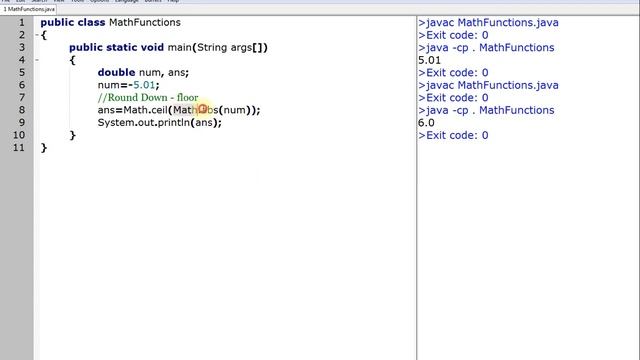Click the 6.0 result in the output pane
The height and width of the screenshot is (360, 640).
point(426,122)
